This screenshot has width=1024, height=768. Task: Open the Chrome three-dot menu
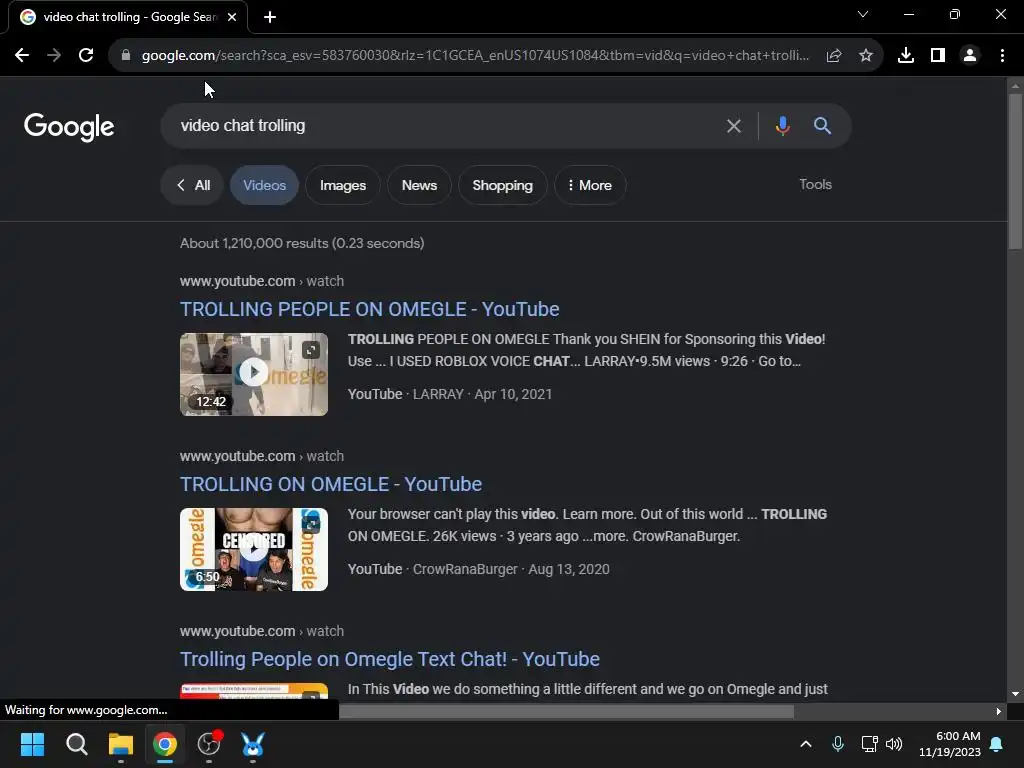point(1002,56)
